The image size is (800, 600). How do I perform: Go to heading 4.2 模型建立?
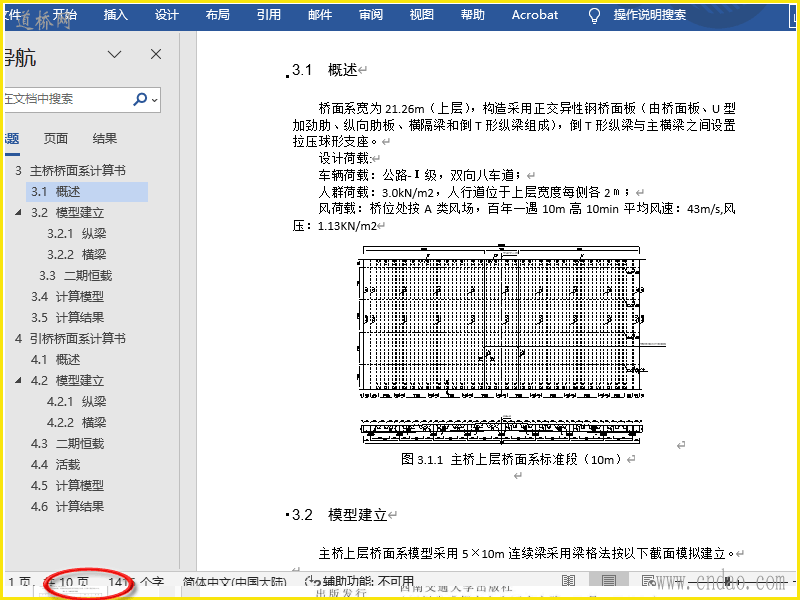coord(67,381)
